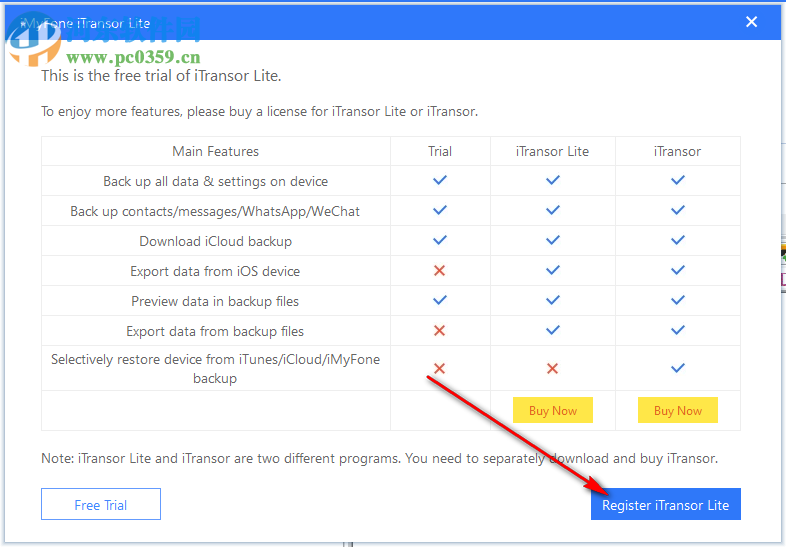This screenshot has width=786, height=547.
Task: Click iTransor Lite checkmark for Export from iOS device
Action: coord(552,270)
